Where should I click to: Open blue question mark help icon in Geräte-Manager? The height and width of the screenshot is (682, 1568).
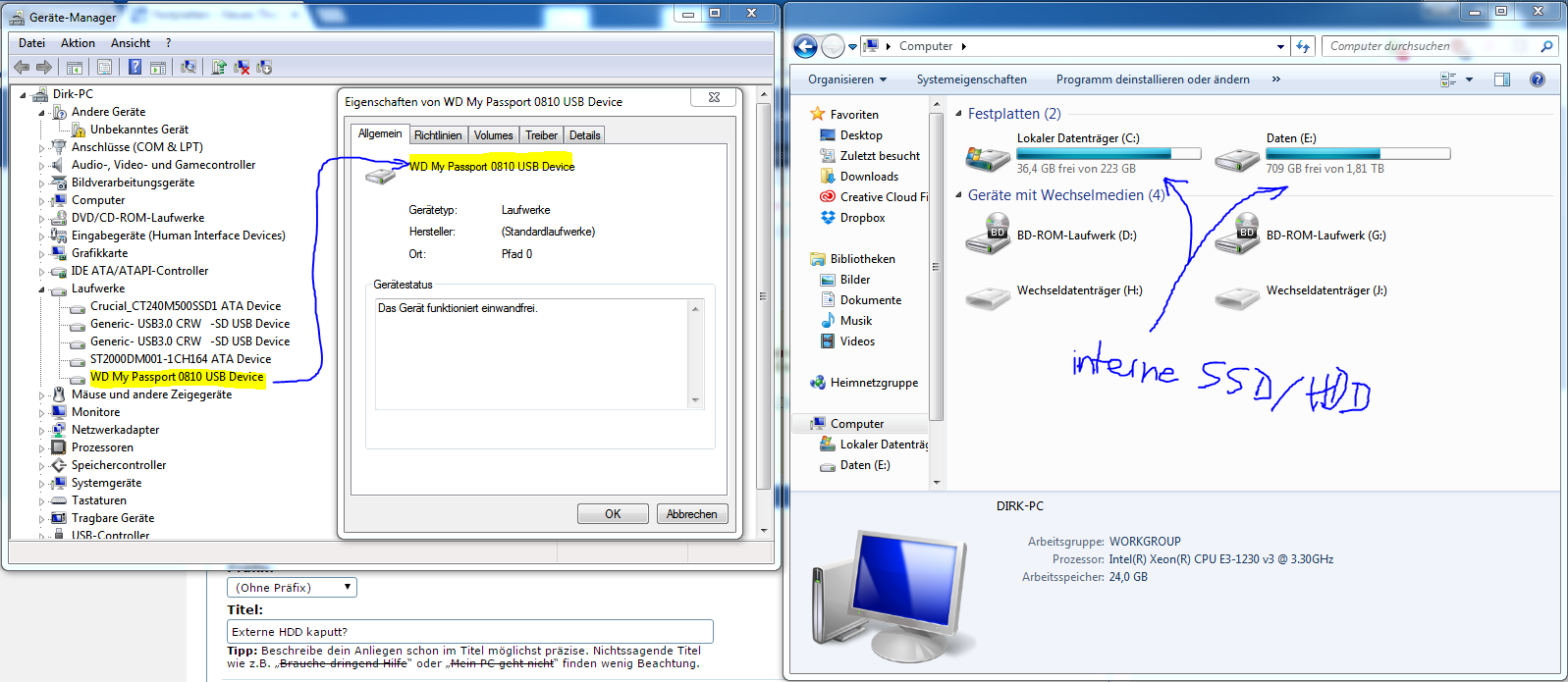click(x=135, y=67)
